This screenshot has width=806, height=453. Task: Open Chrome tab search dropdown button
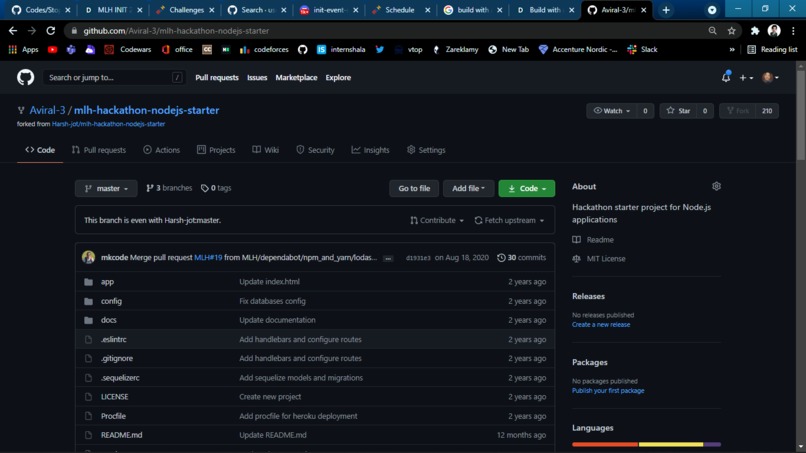pos(712,10)
